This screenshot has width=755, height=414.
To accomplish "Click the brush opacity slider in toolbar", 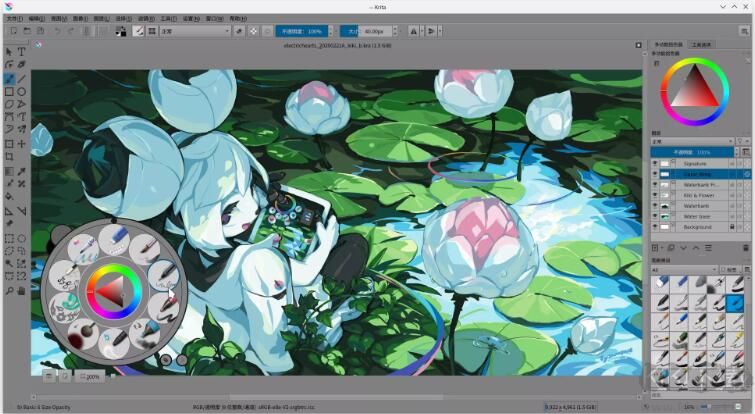I will [x=301, y=31].
